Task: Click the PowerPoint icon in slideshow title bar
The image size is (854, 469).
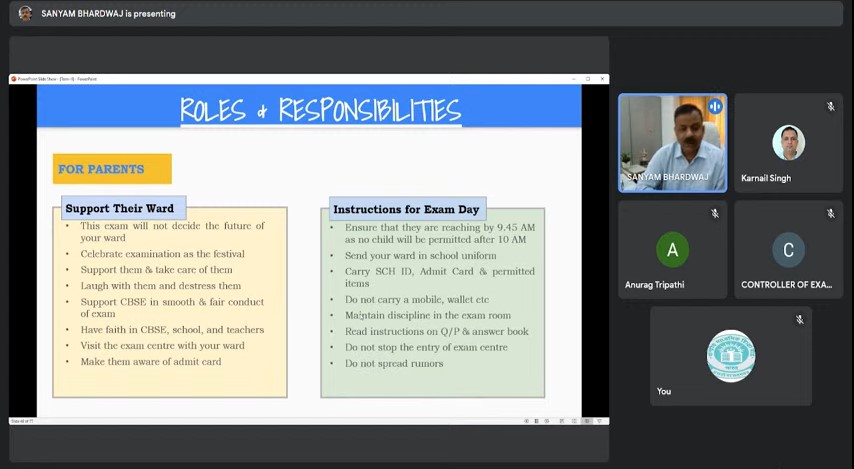Action: click(x=14, y=79)
